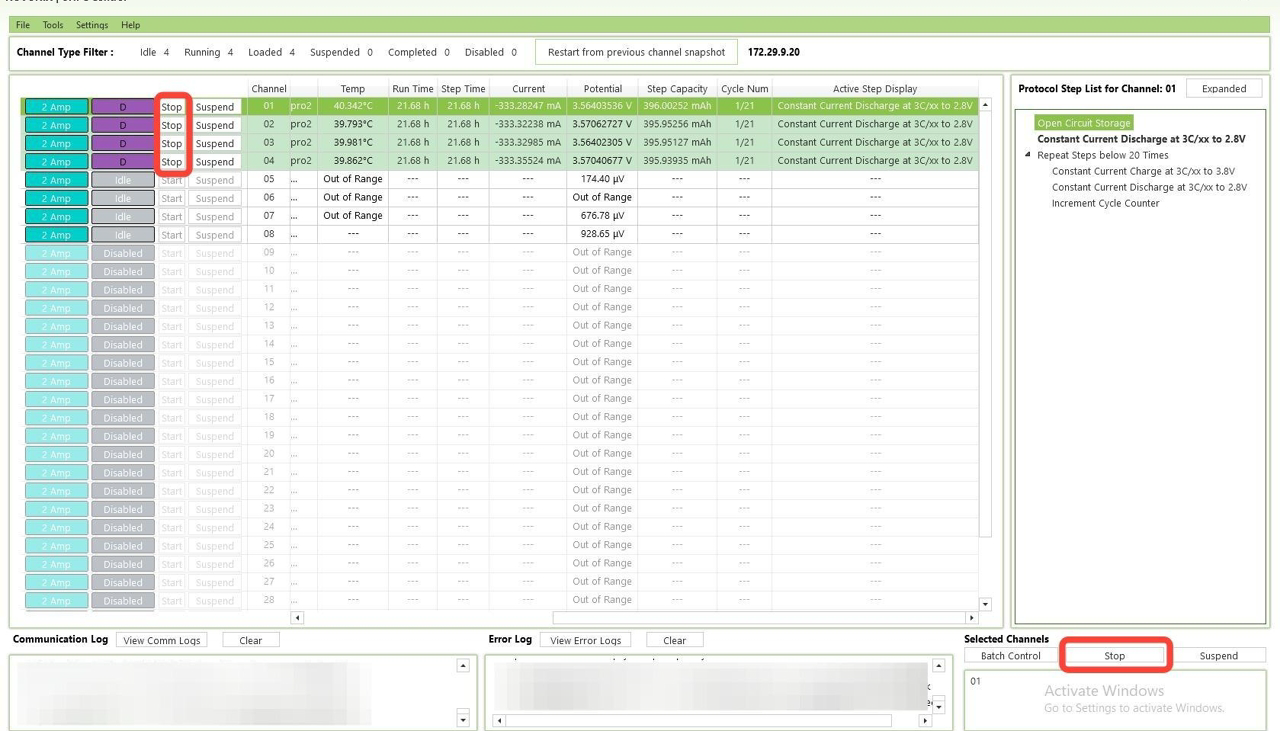Filter channels by Suspended count

tap(341, 52)
